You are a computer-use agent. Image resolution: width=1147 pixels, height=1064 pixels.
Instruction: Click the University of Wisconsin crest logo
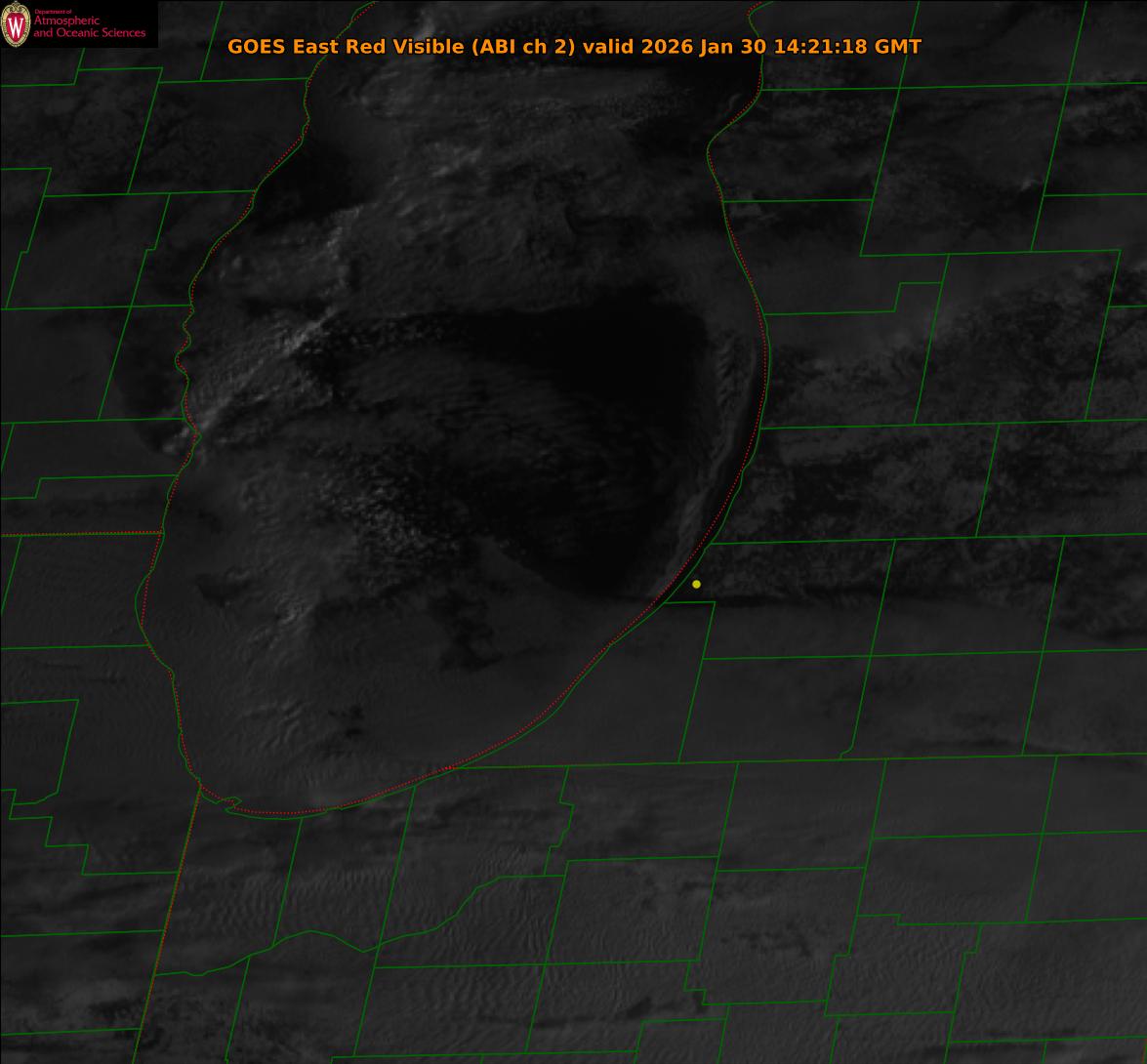click(x=16, y=24)
